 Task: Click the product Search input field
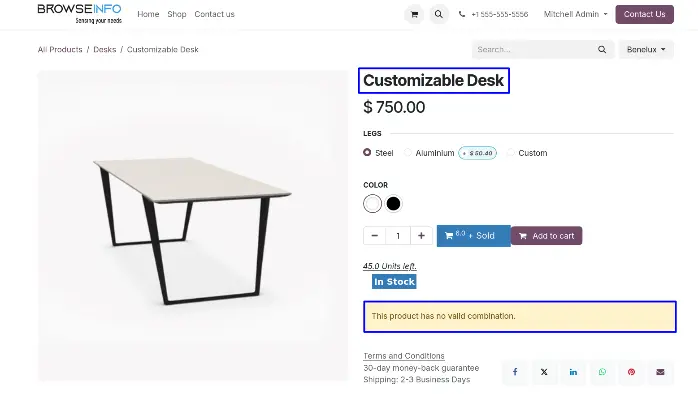coord(535,49)
